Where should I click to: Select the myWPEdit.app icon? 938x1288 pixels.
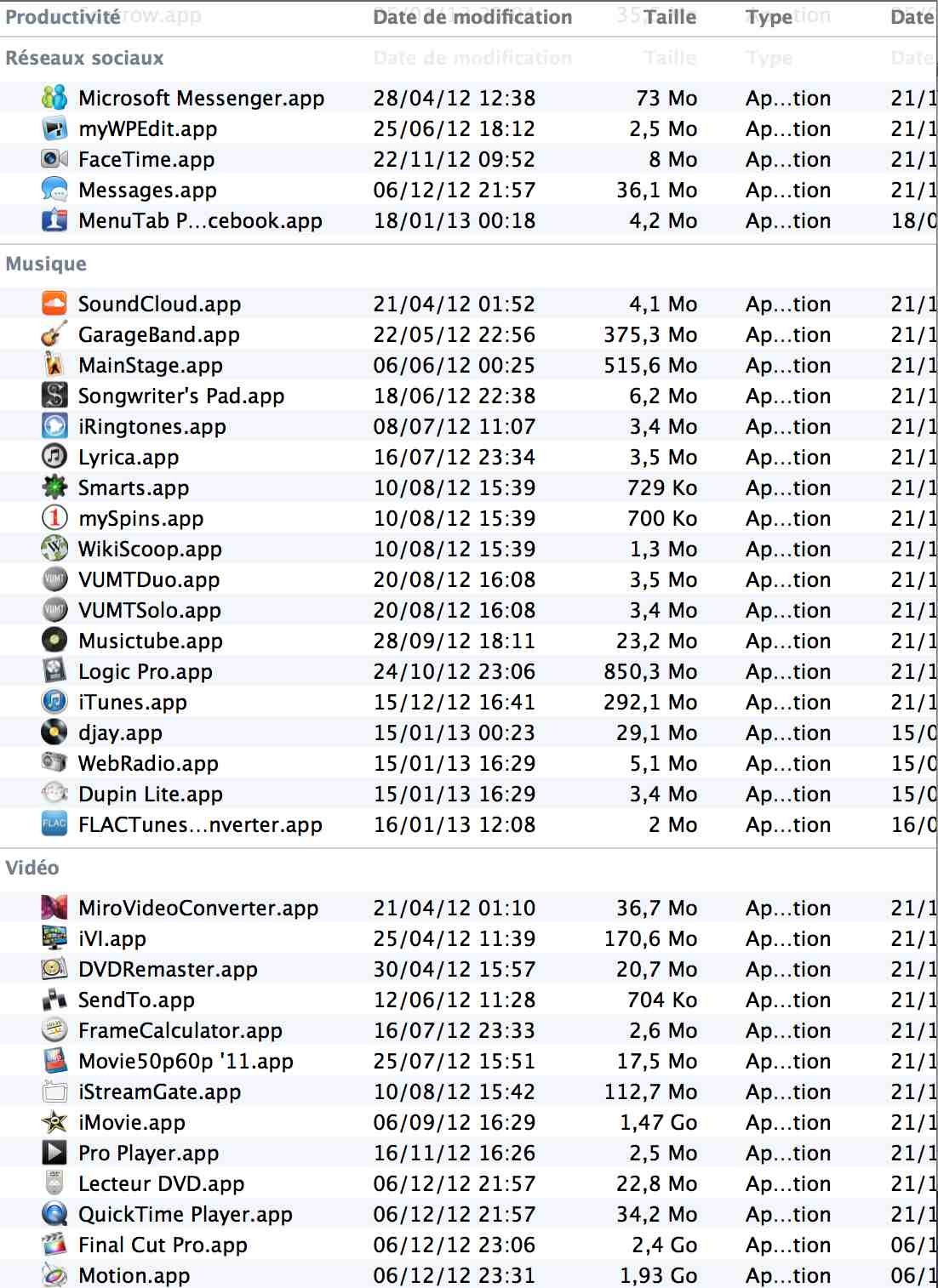pos(54,128)
